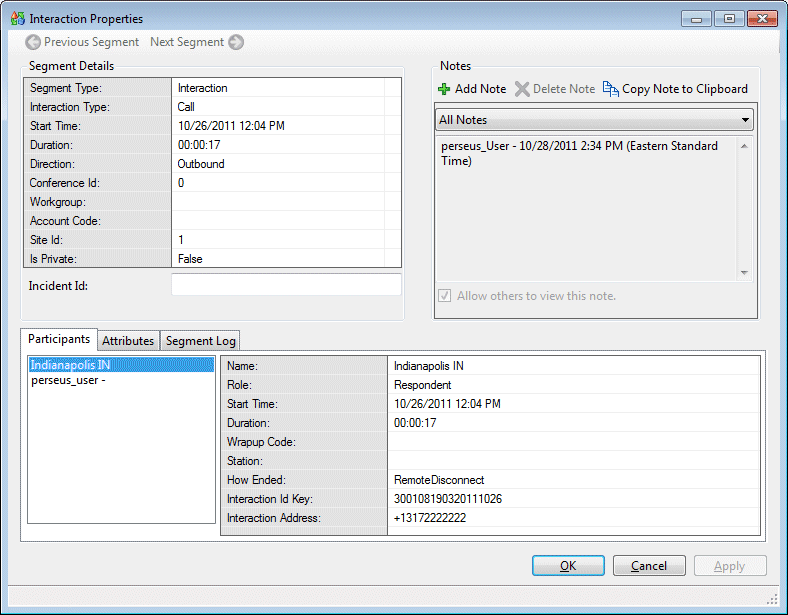This screenshot has width=788, height=615.
Task: Switch to the Attributes tab
Action: pos(128,341)
